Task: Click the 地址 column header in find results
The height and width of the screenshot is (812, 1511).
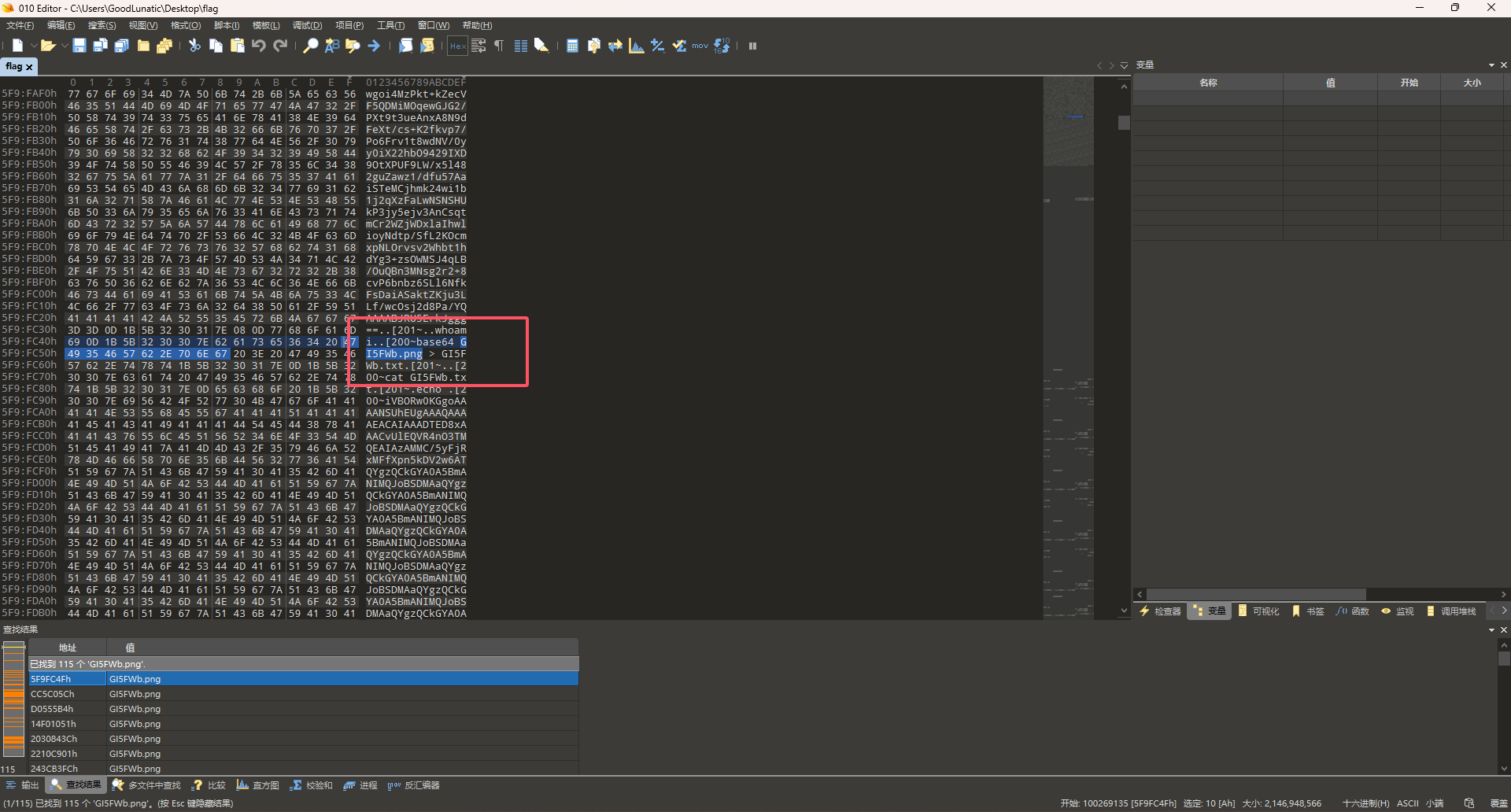Action: click(x=67, y=648)
